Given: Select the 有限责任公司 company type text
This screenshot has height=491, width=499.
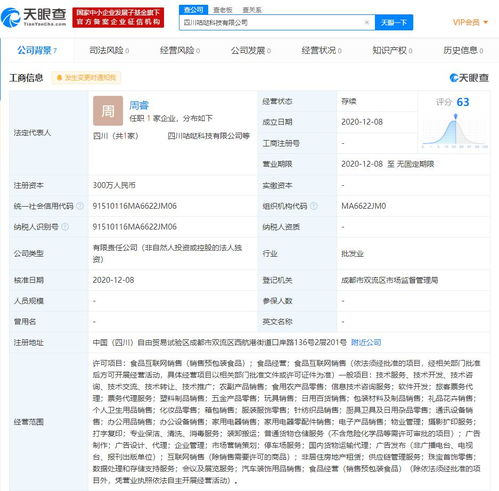Looking at the screenshot, I should point(167,253).
